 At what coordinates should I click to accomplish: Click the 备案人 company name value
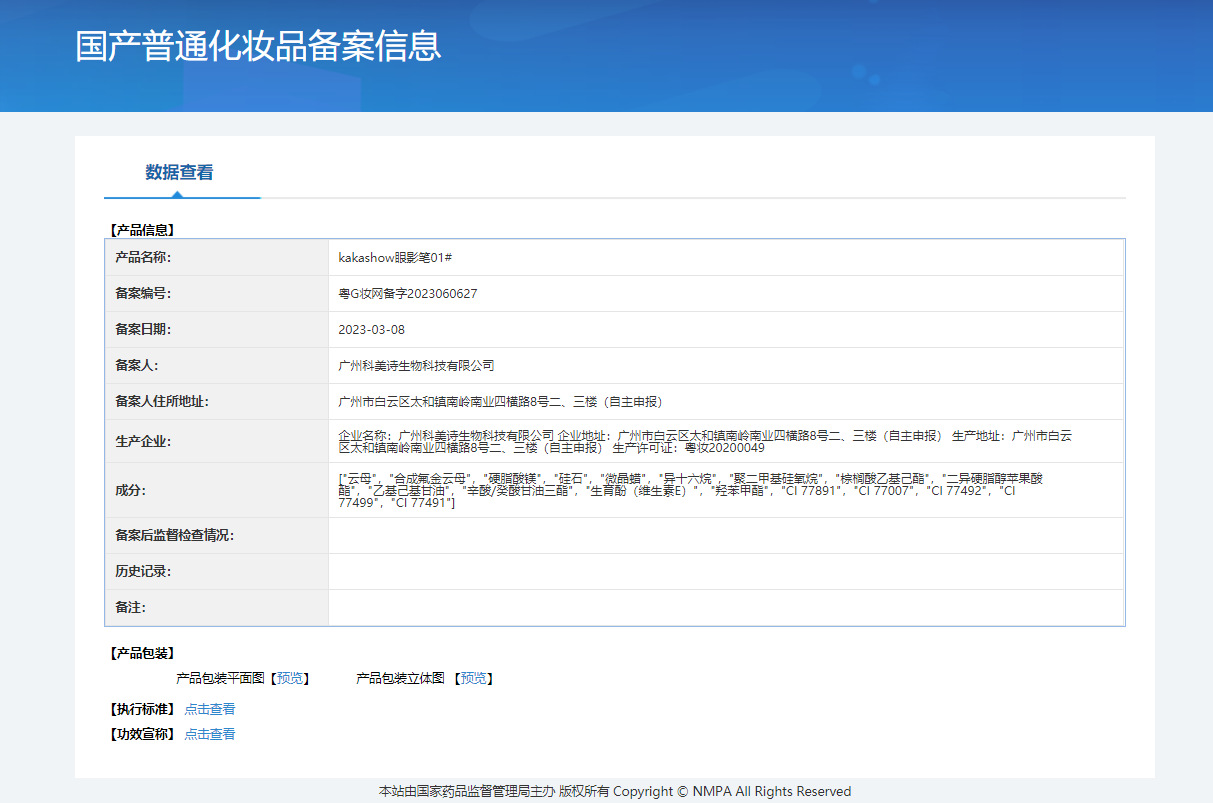coord(416,366)
